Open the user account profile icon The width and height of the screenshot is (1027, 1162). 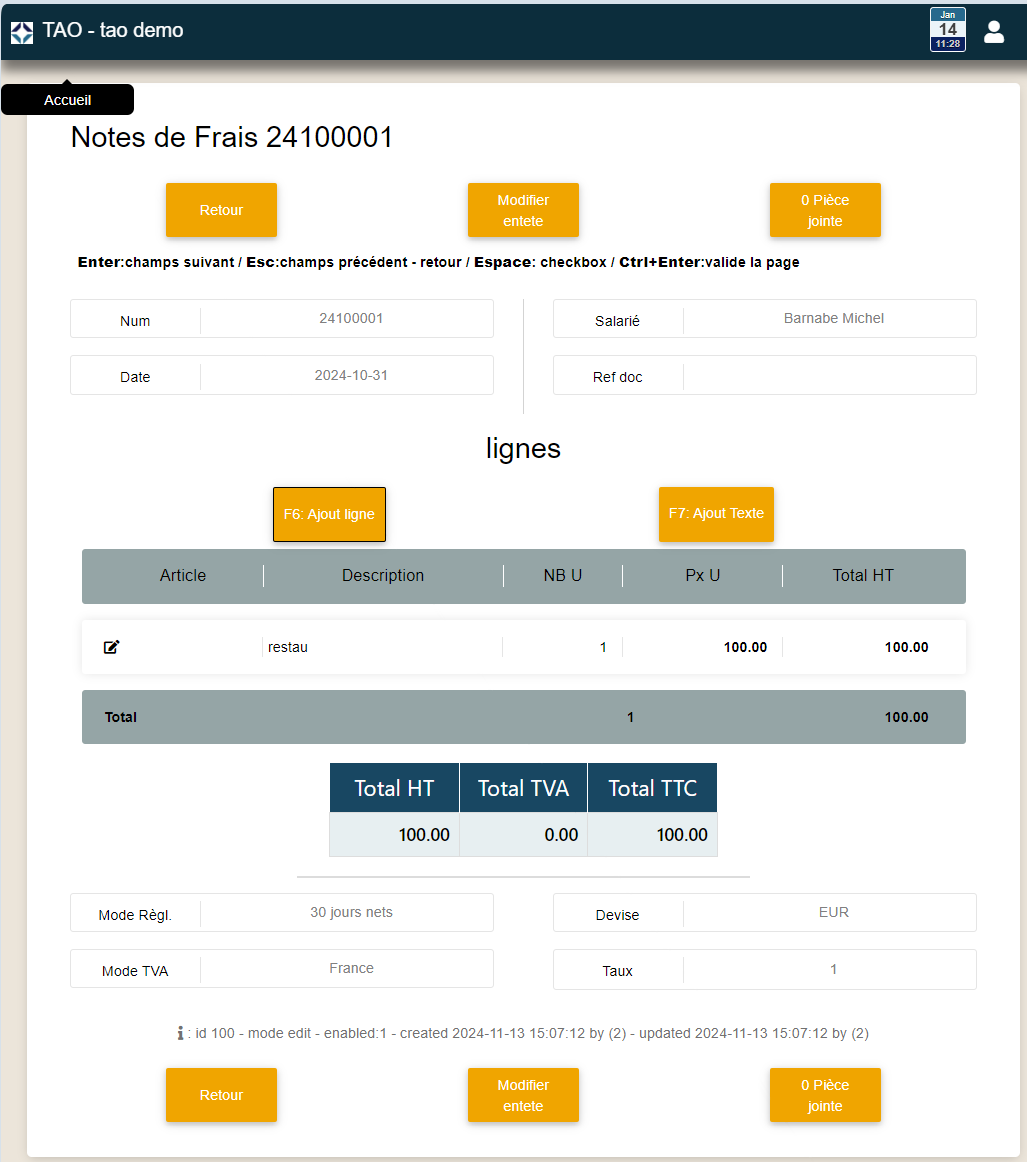click(993, 32)
